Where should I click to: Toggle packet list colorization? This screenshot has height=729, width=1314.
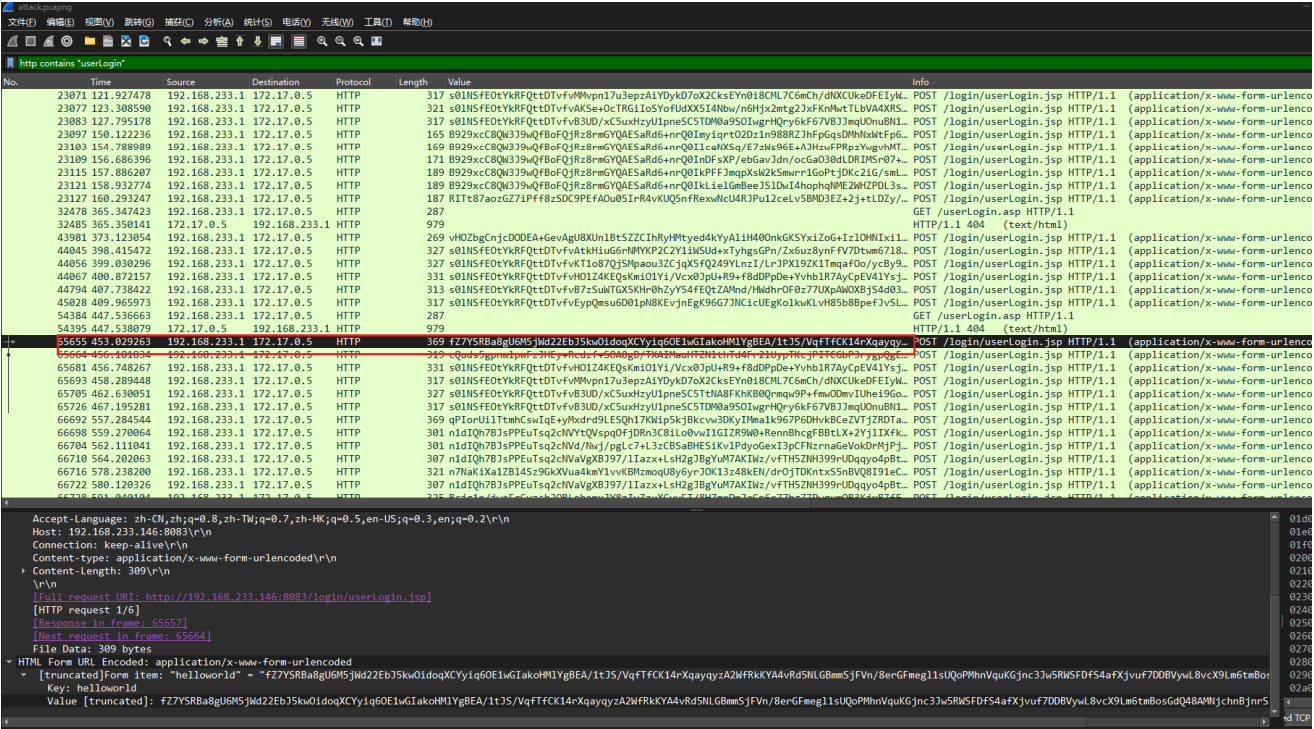[x=299, y=41]
